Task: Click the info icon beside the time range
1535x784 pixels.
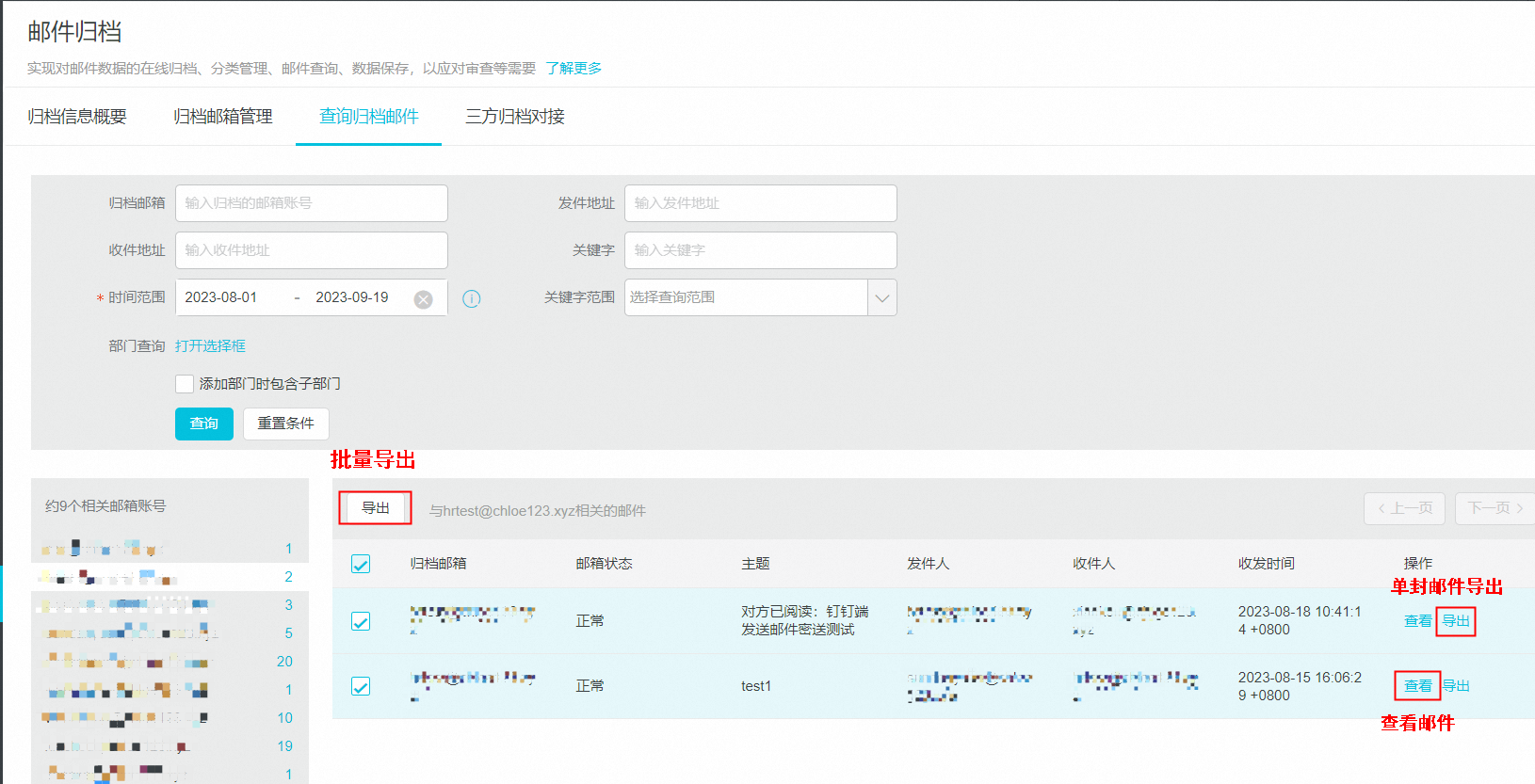Action: (x=472, y=298)
